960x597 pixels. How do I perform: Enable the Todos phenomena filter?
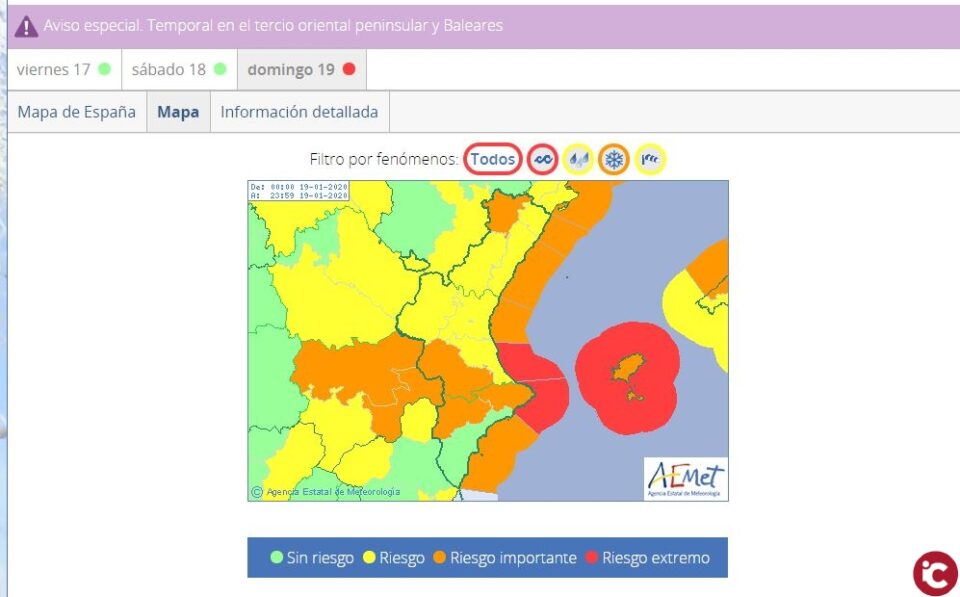[492, 158]
